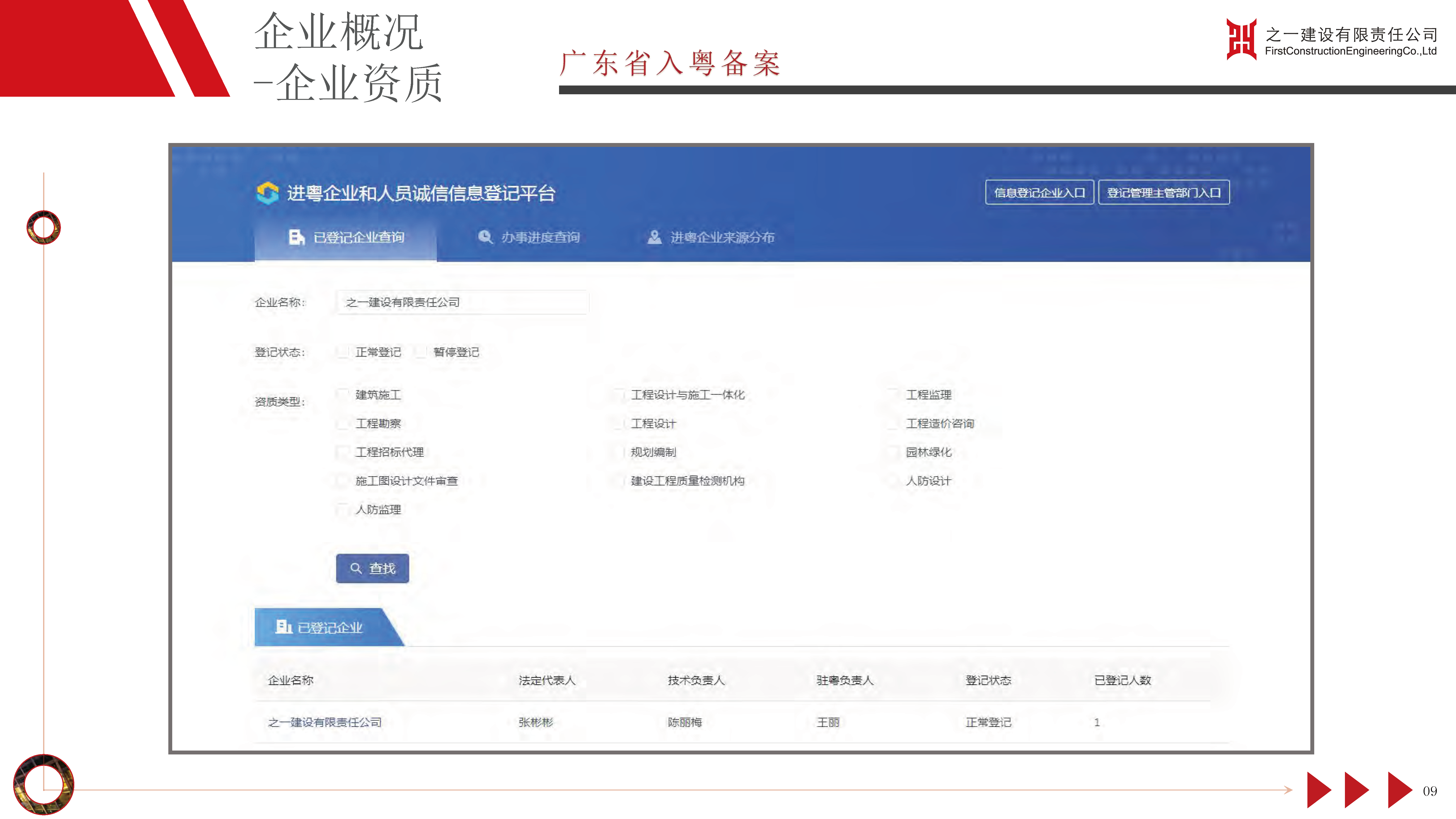Click legal representative 张彬彬
Screen dimensions: 1456x819
pos(536,722)
